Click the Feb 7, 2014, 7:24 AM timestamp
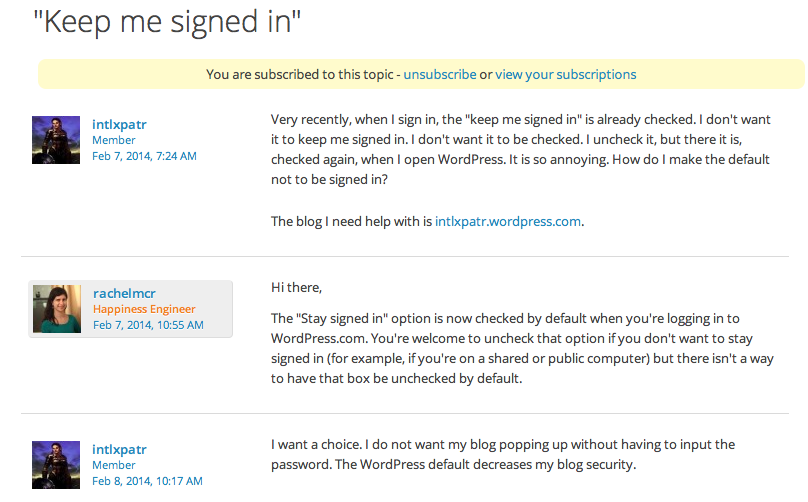Image resolution: width=808 pixels, height=502 pixels. [145, 156]
